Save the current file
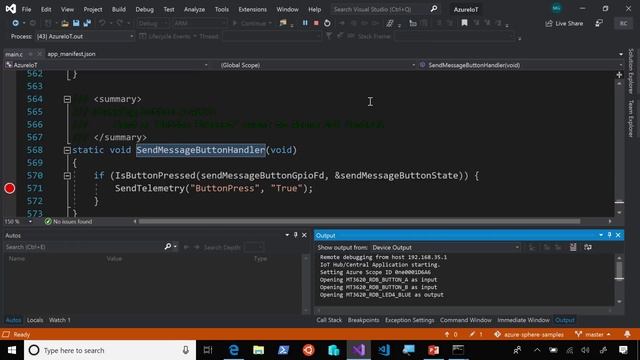The width and height of the screenshot is (640, 360). (x=76, y=23)
